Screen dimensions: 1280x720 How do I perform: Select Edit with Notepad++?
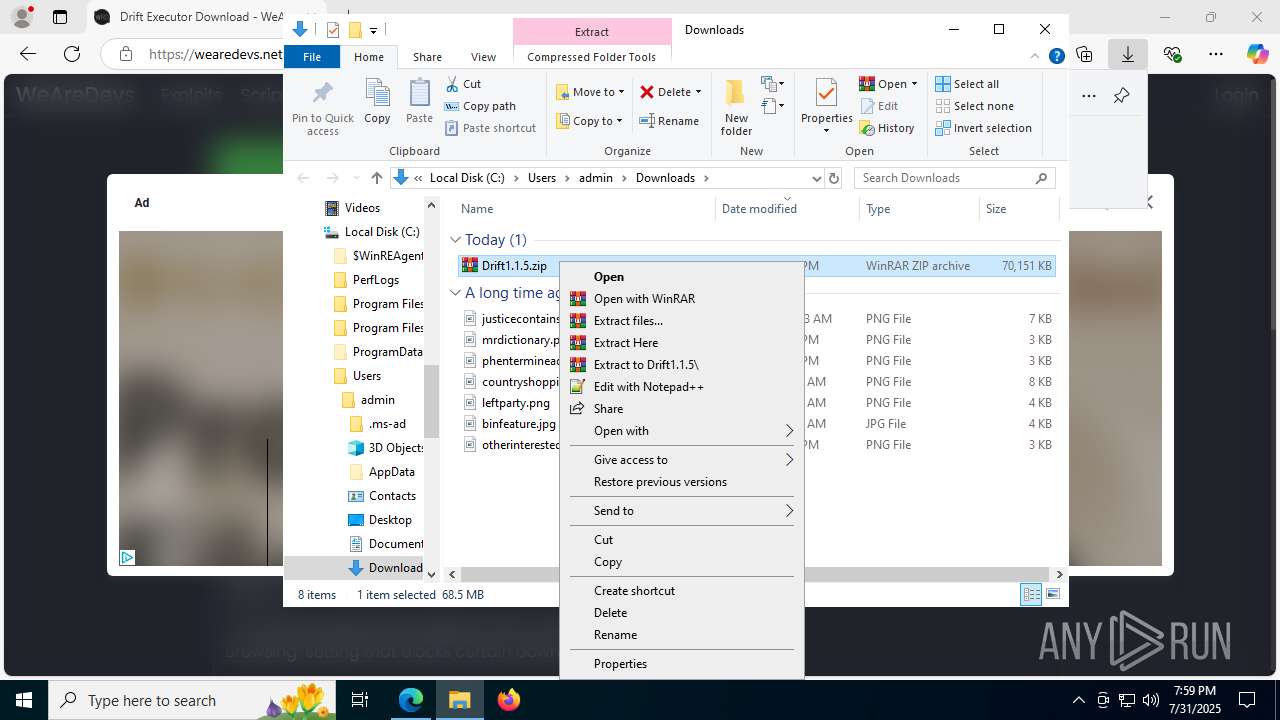click(681, 387)
